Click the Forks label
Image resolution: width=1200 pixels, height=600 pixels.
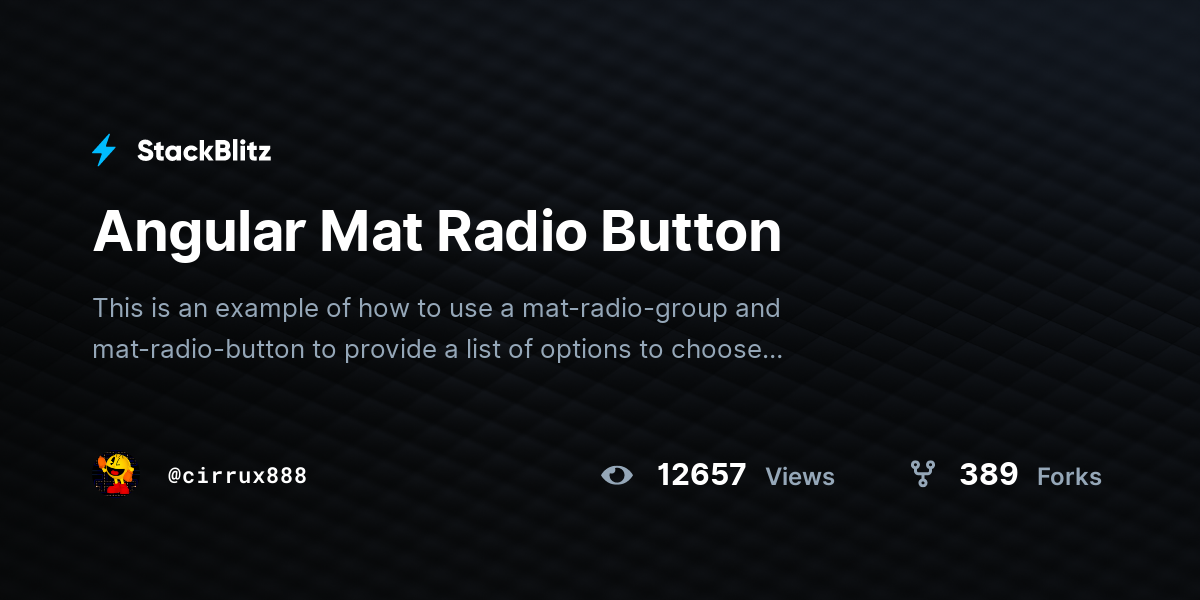(1069, 477)
